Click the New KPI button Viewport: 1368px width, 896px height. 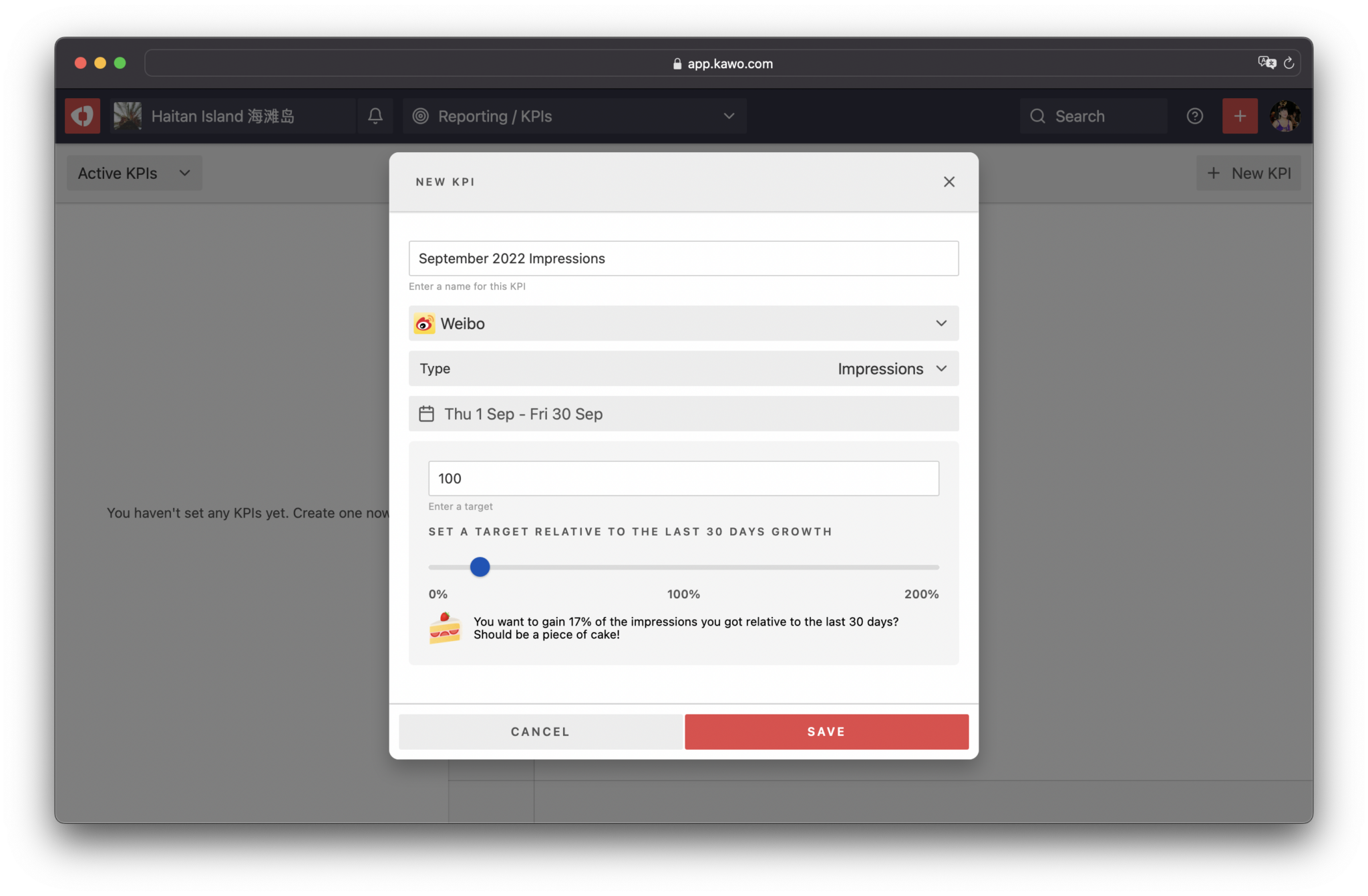1248,173
